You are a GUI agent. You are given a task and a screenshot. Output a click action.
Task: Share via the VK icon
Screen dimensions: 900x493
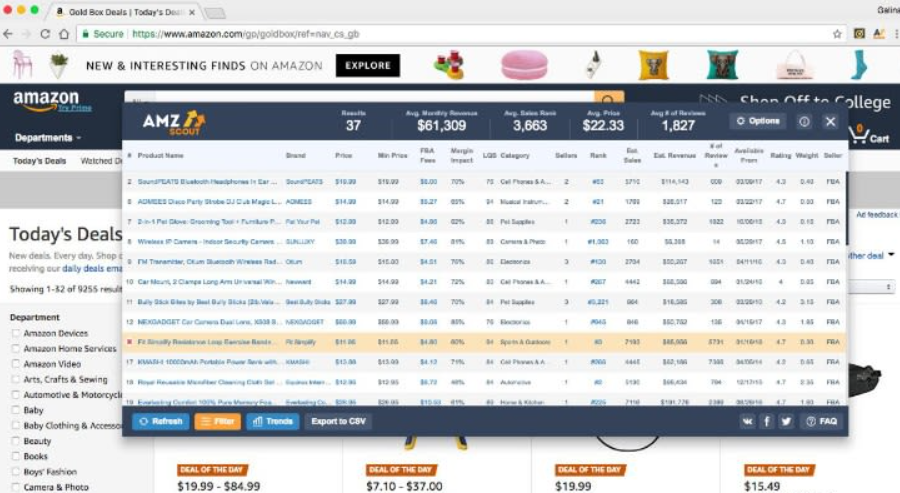click(747, 421)
